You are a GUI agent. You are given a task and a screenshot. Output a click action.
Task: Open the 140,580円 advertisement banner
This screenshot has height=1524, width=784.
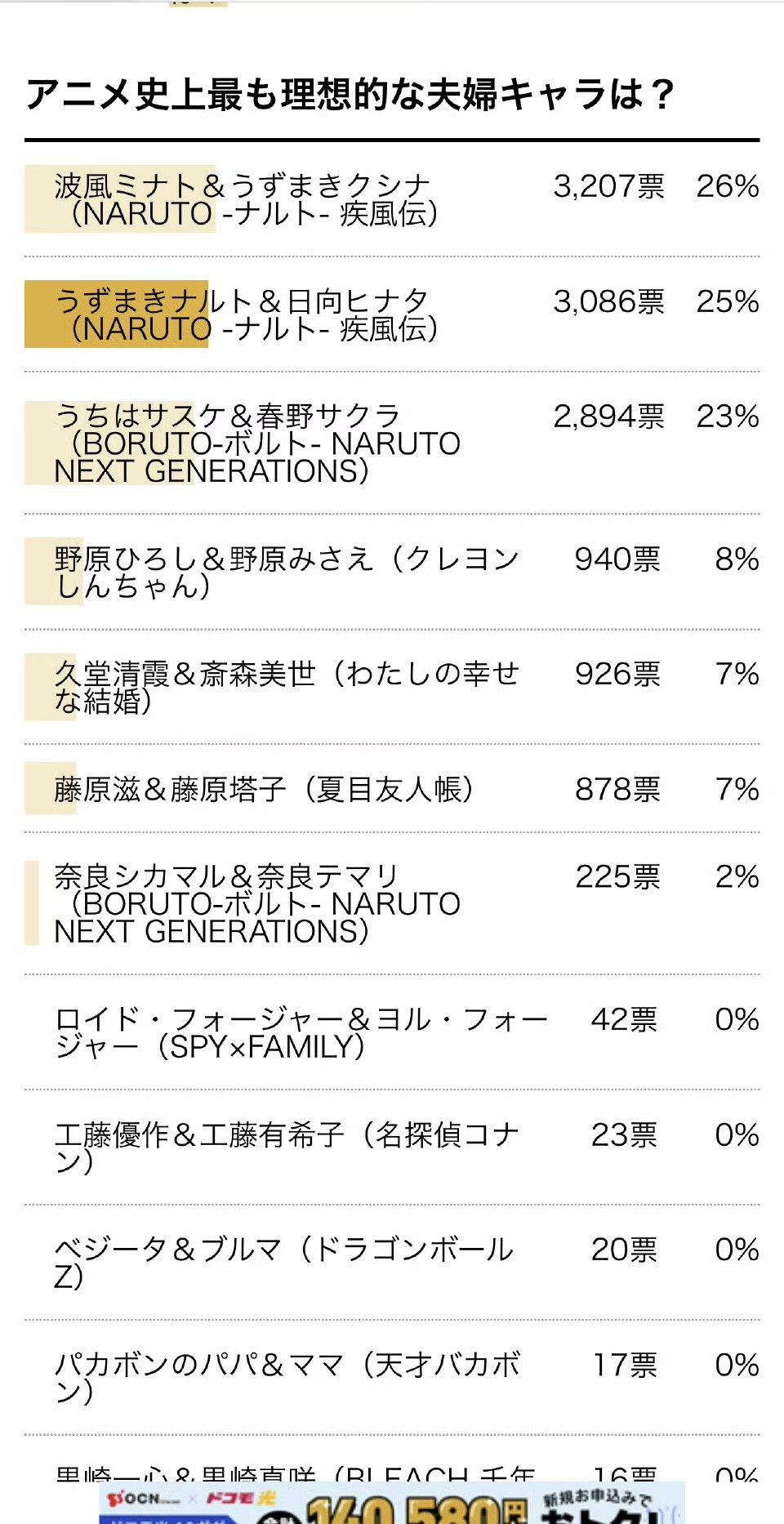tap(392, 1503)
